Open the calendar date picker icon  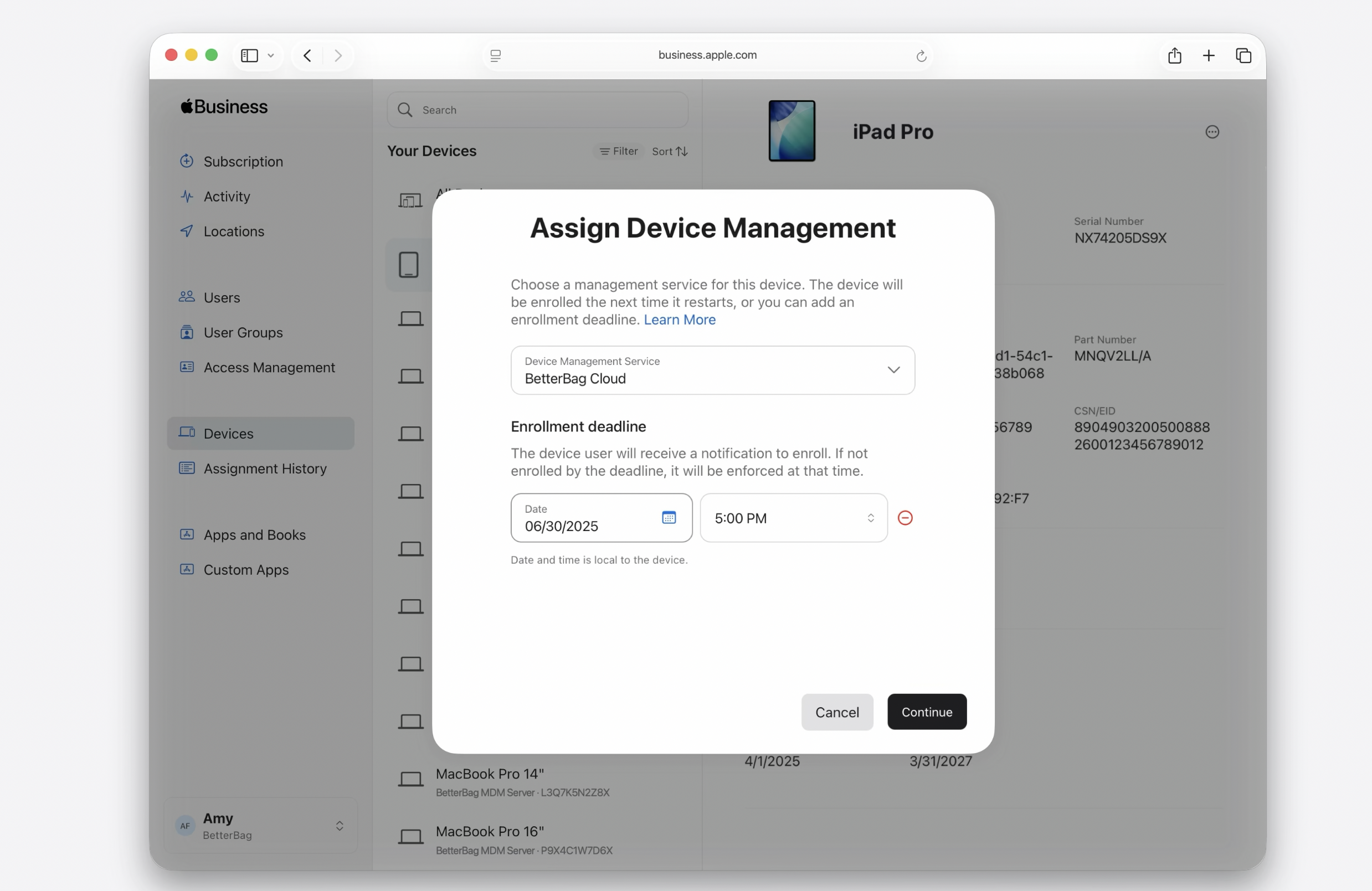click(x=669, y=518)
